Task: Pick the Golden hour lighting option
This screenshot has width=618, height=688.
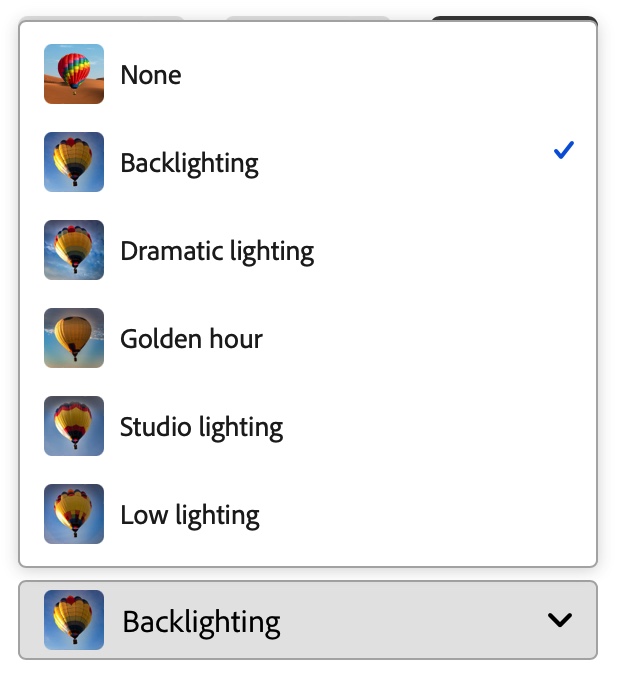Action: pos(308,338)
